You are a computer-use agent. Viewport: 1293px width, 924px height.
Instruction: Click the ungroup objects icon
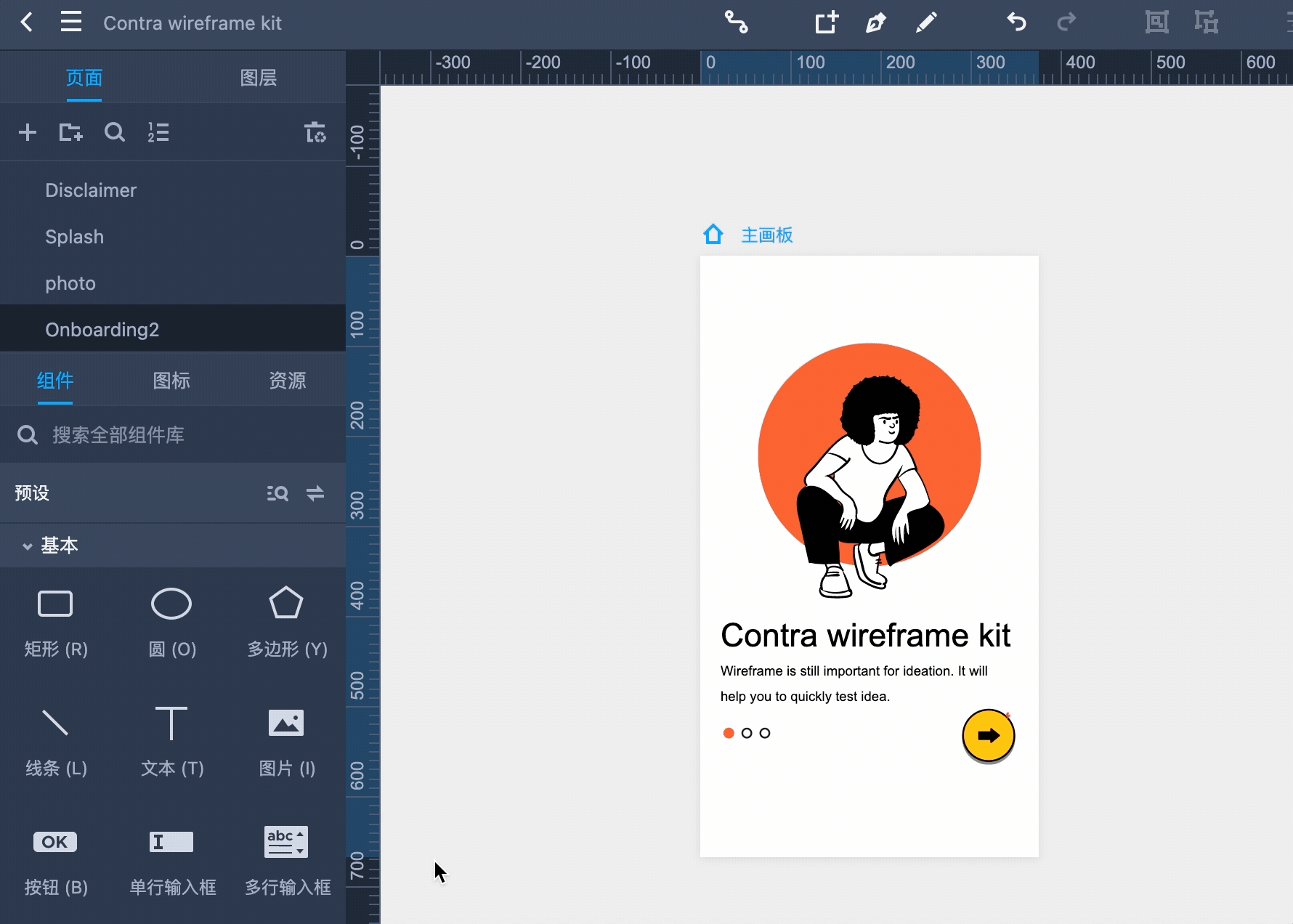[x=1207, y=23]
